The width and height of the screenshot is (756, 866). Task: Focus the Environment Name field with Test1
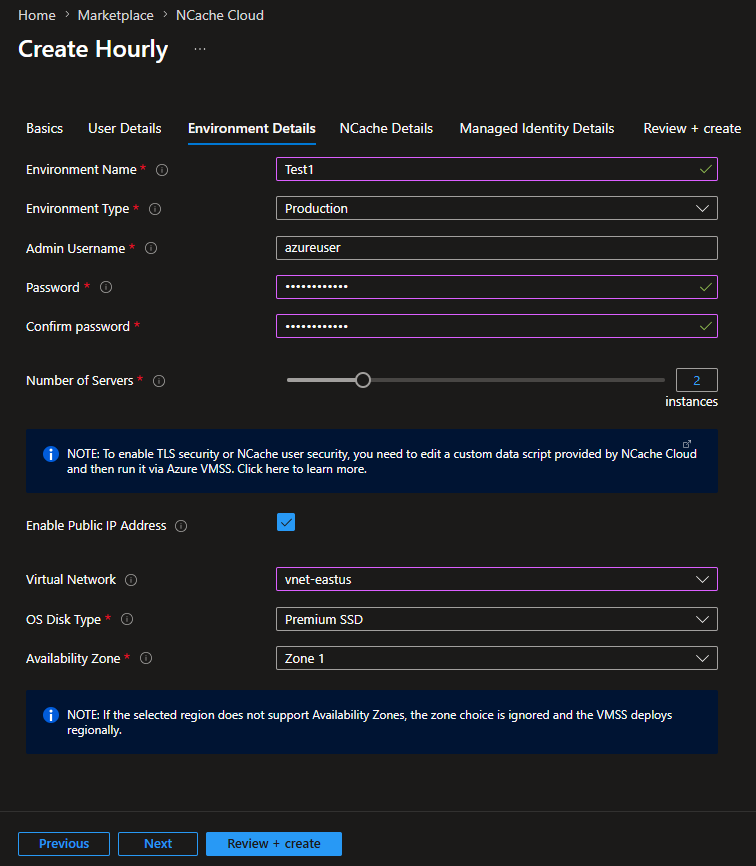click(496, 169)
